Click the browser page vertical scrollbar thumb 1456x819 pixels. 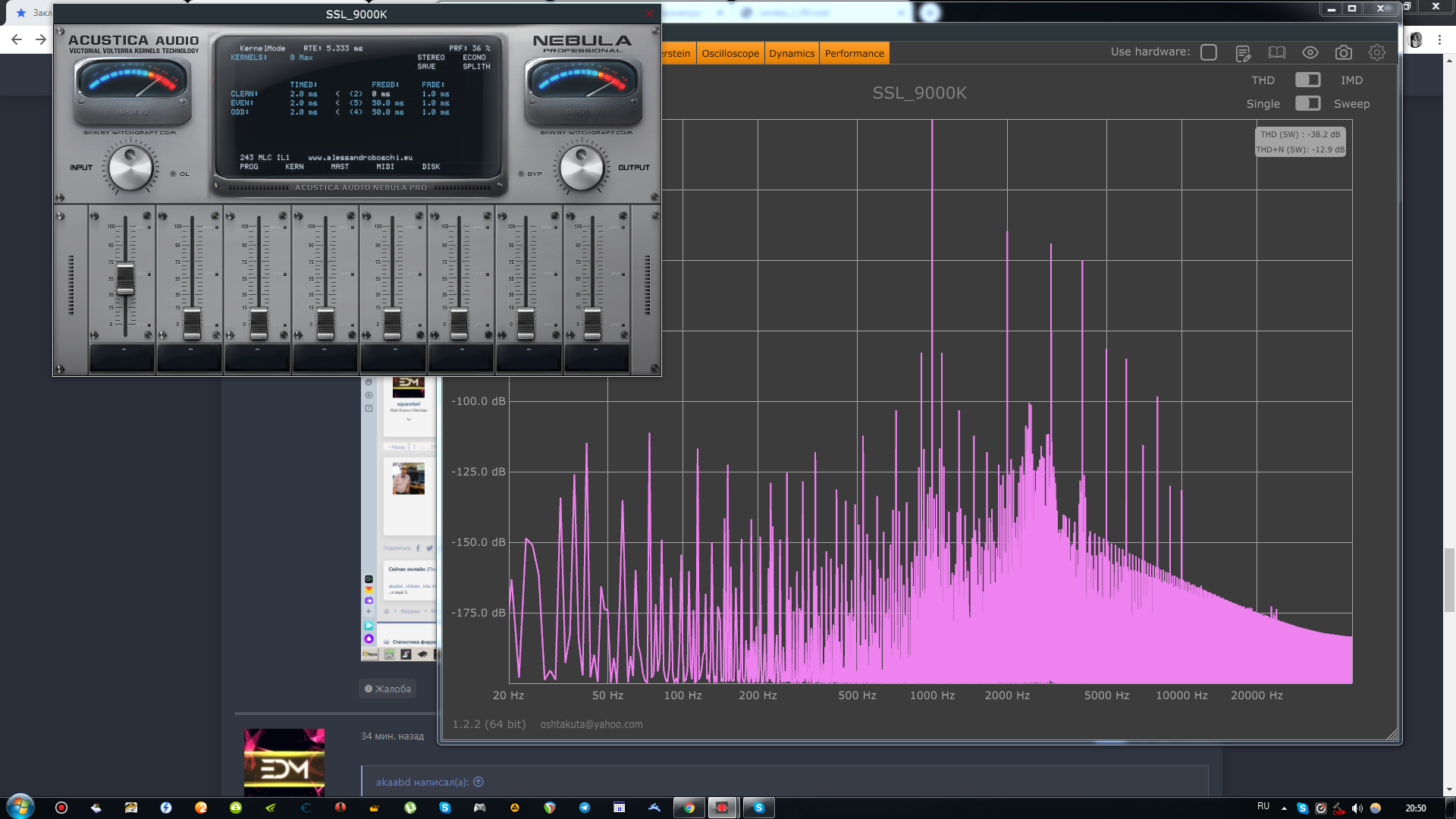(x=1449, y=579)
